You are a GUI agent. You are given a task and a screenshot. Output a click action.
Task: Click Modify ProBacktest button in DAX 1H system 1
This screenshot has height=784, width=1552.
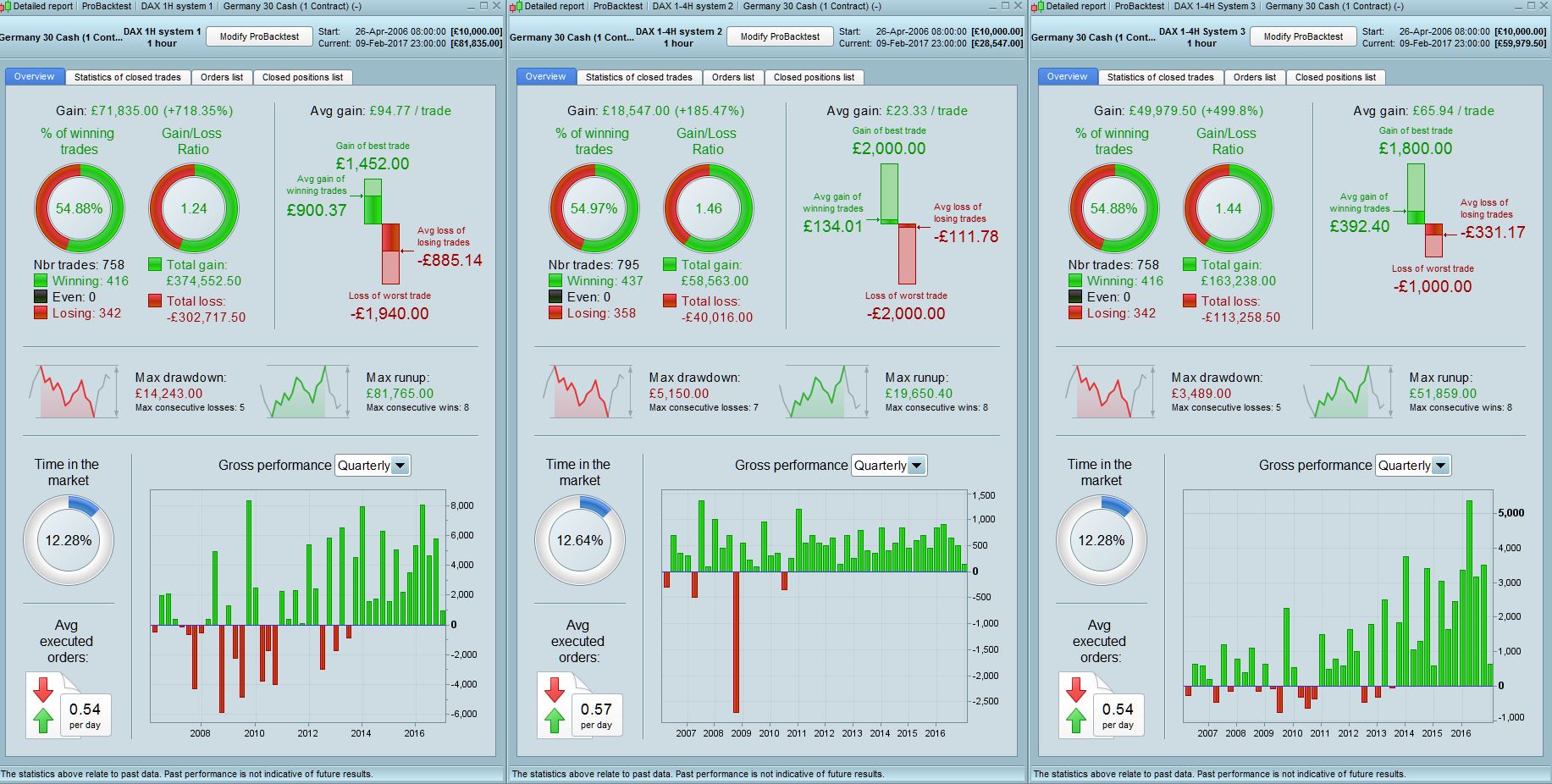point(259,36)
